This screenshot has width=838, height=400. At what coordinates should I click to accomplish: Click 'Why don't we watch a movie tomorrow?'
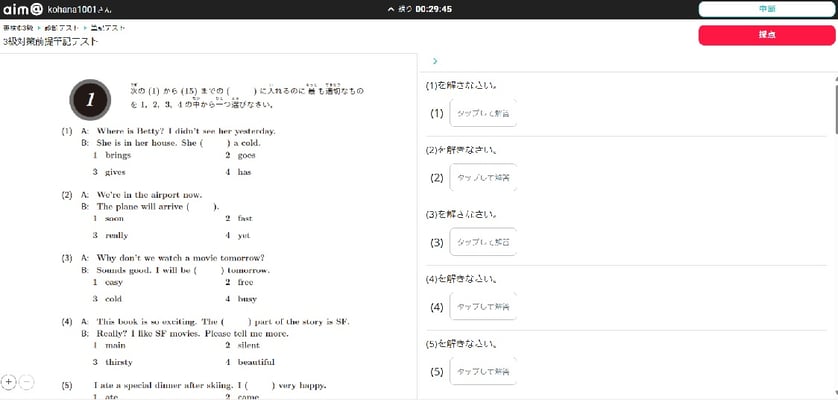(180, 258)
